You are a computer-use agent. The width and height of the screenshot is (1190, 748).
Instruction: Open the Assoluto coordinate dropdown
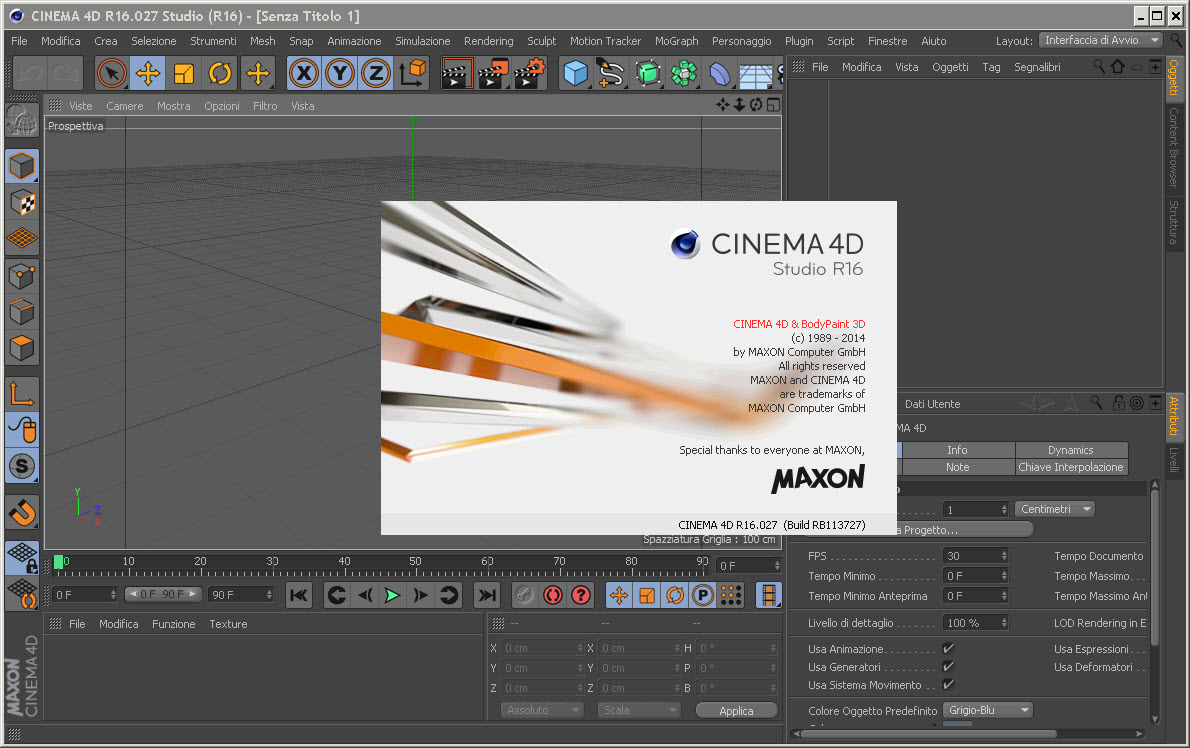[x=542, y=710]
